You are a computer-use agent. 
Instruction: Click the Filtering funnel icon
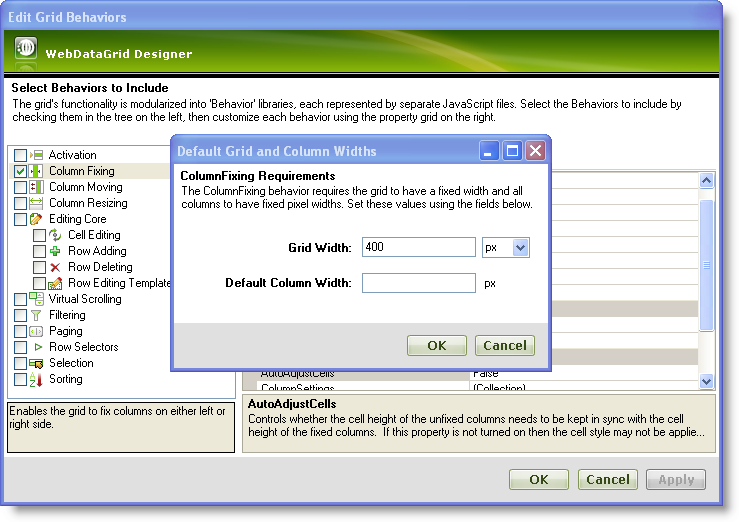coord(36,315)
